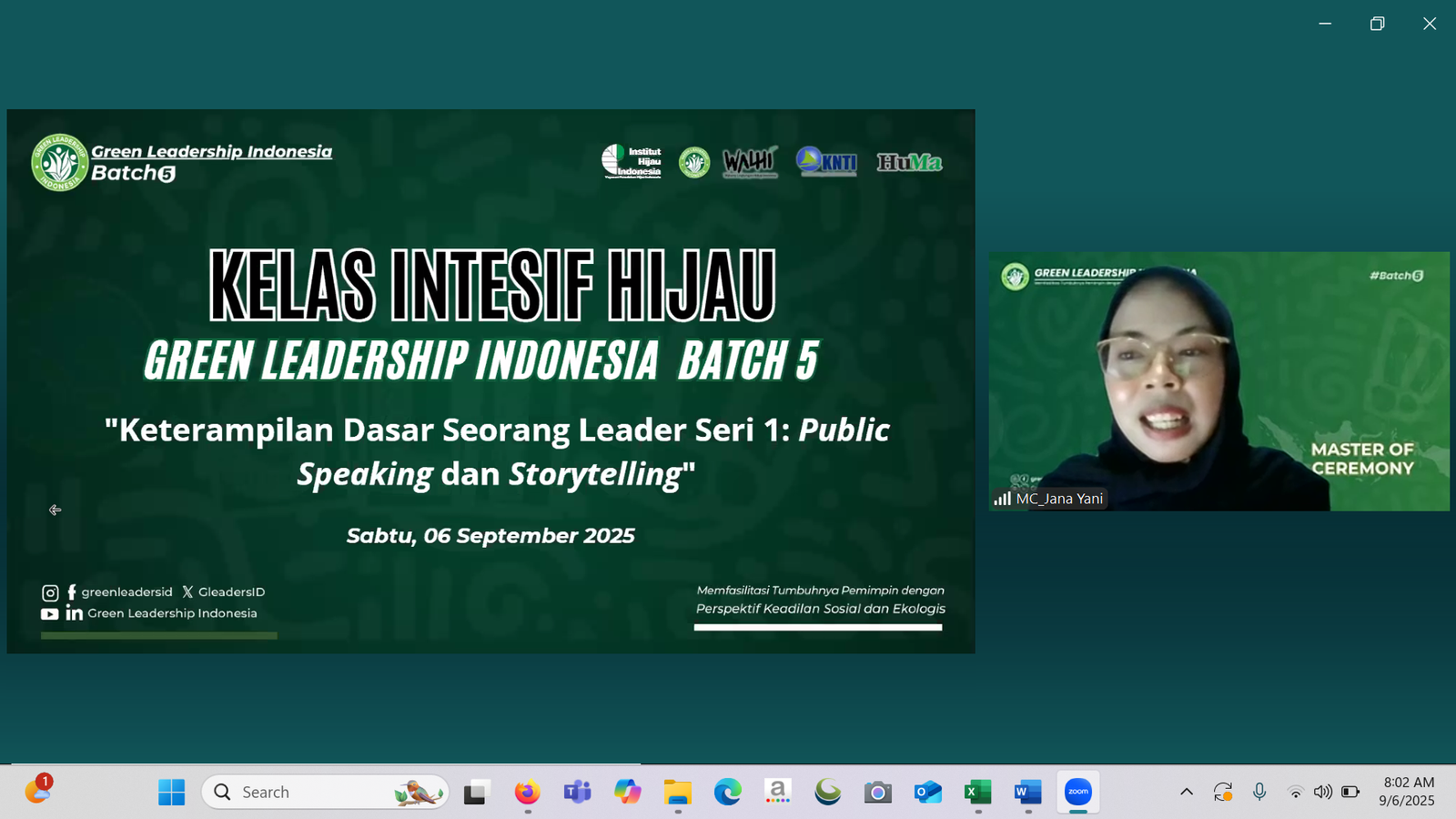Select the MC_Jana Yani video tile

point(1218,381)
